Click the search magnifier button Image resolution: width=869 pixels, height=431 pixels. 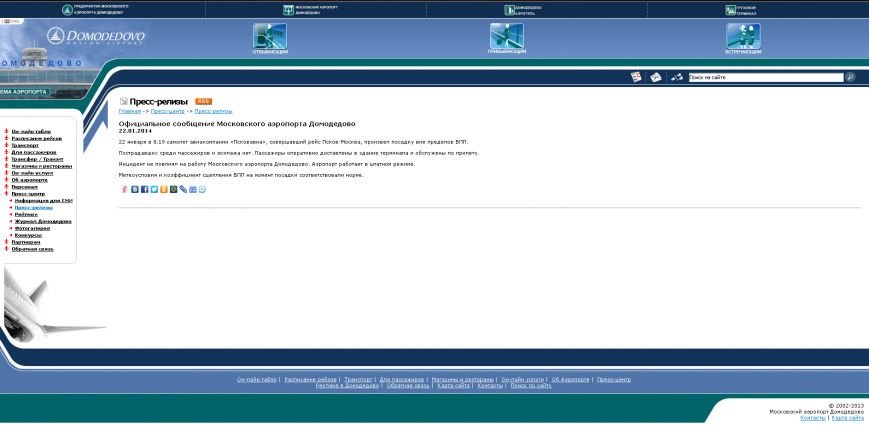click(x=850, y=78)
